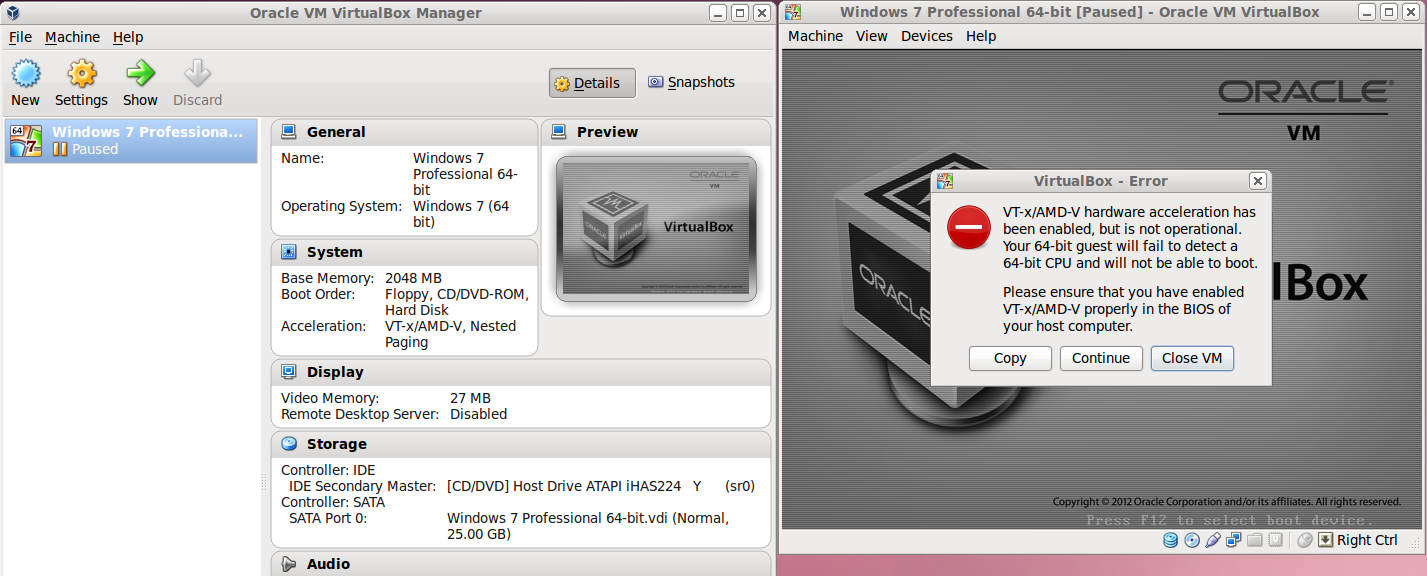Select the Windows 7 Professional VM entry
1427x576 pixels.
130,141
